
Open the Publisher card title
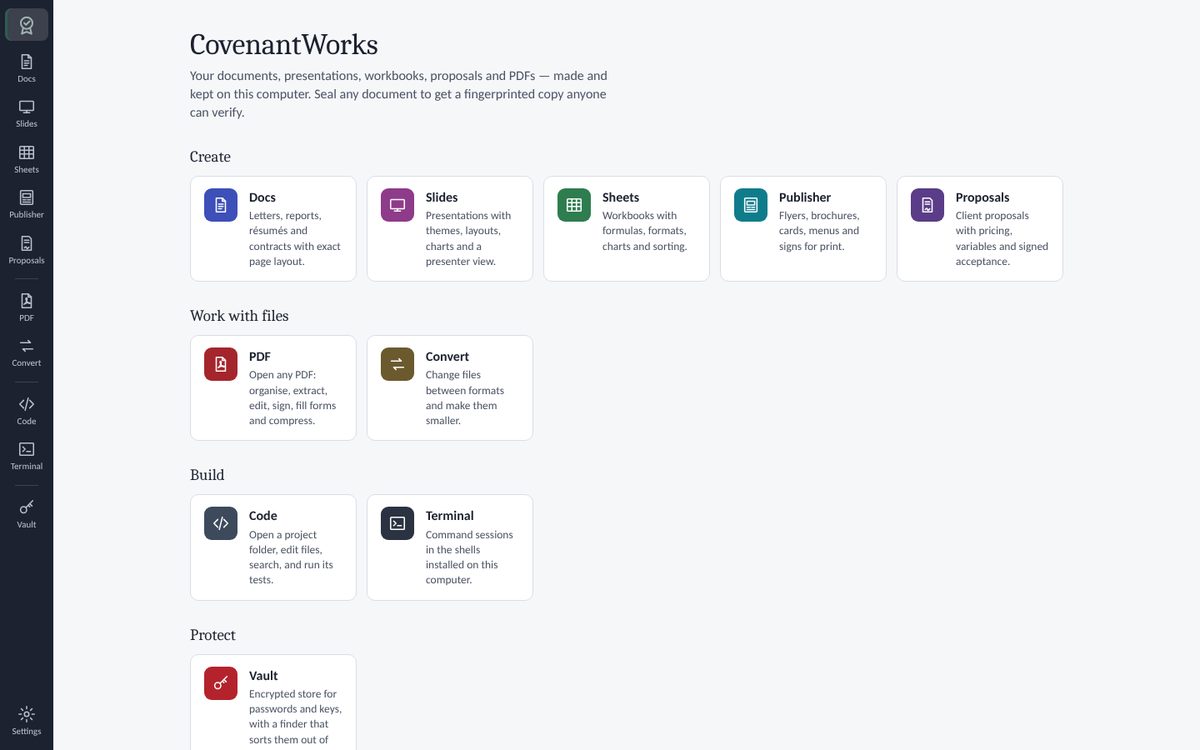[x=805, y=197]
